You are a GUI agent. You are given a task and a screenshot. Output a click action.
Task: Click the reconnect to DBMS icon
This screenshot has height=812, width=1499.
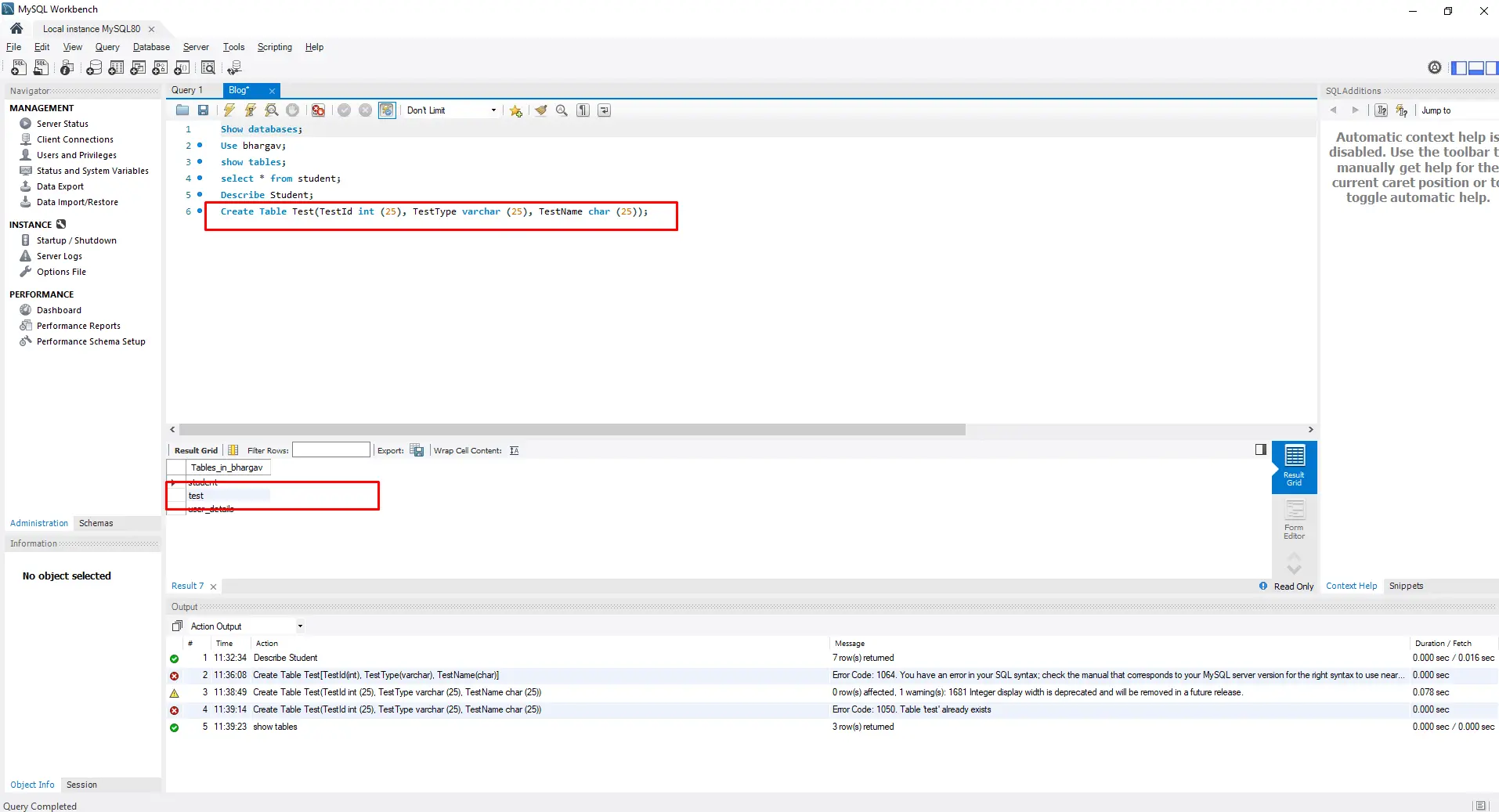pos(233,68)
